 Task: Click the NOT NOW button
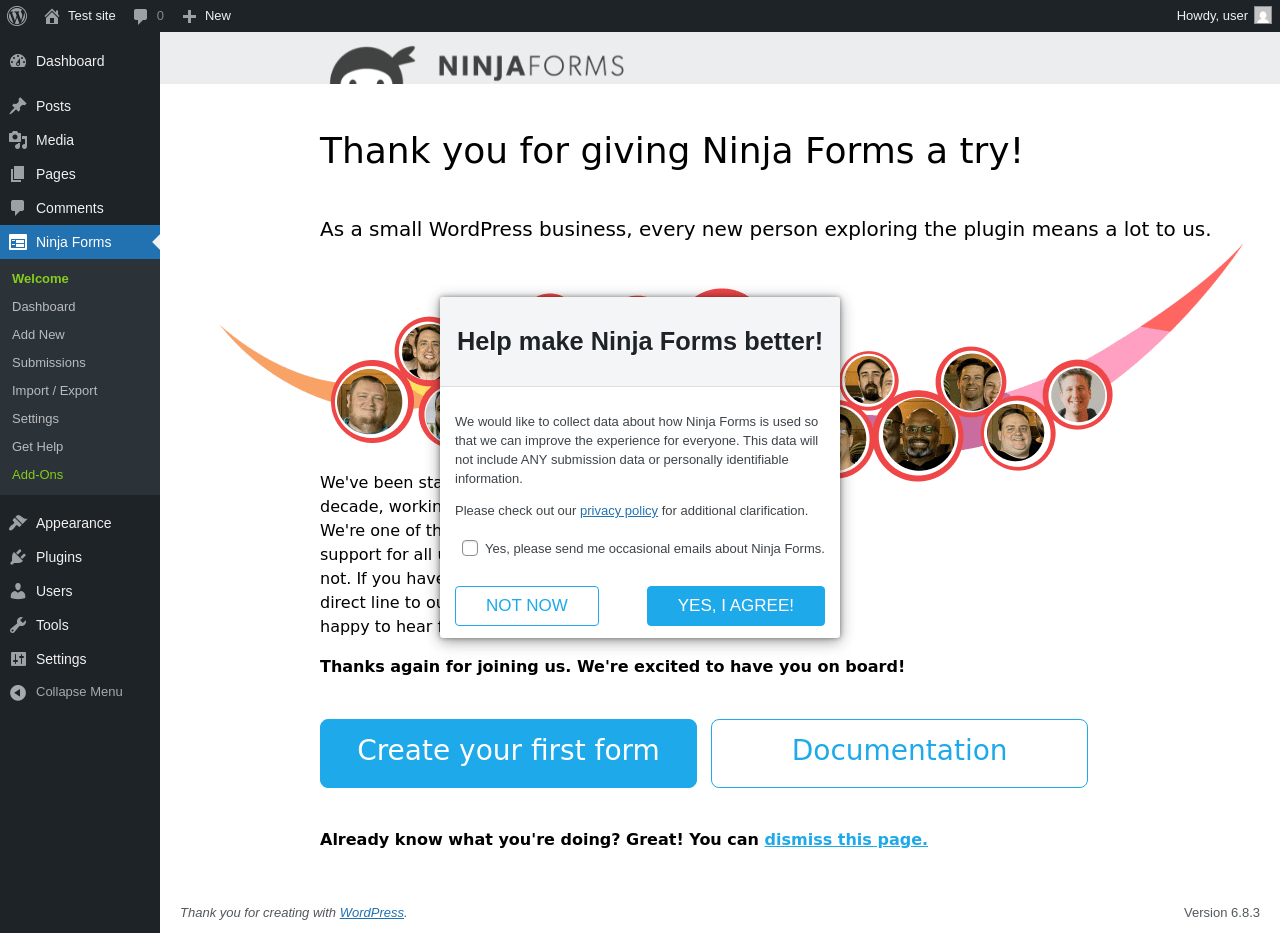(x=527, y=606)
